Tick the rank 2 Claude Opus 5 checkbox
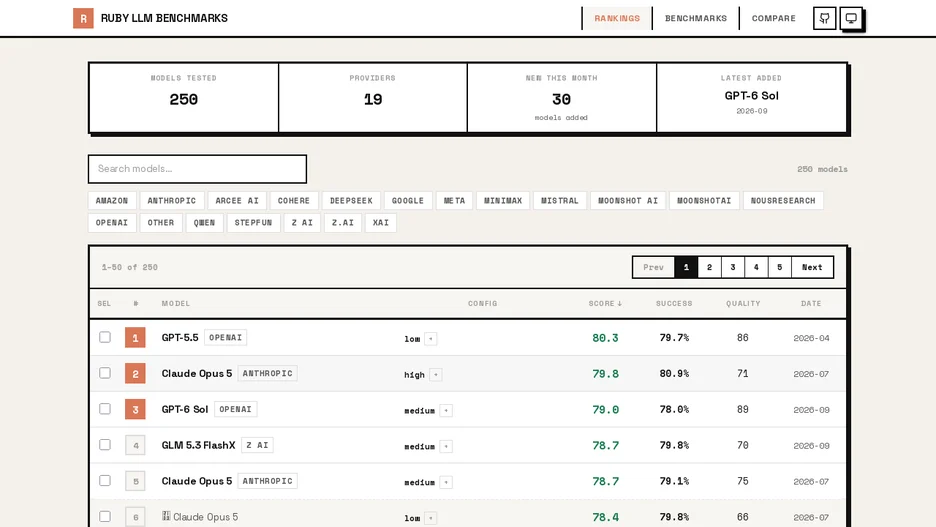 105,373
